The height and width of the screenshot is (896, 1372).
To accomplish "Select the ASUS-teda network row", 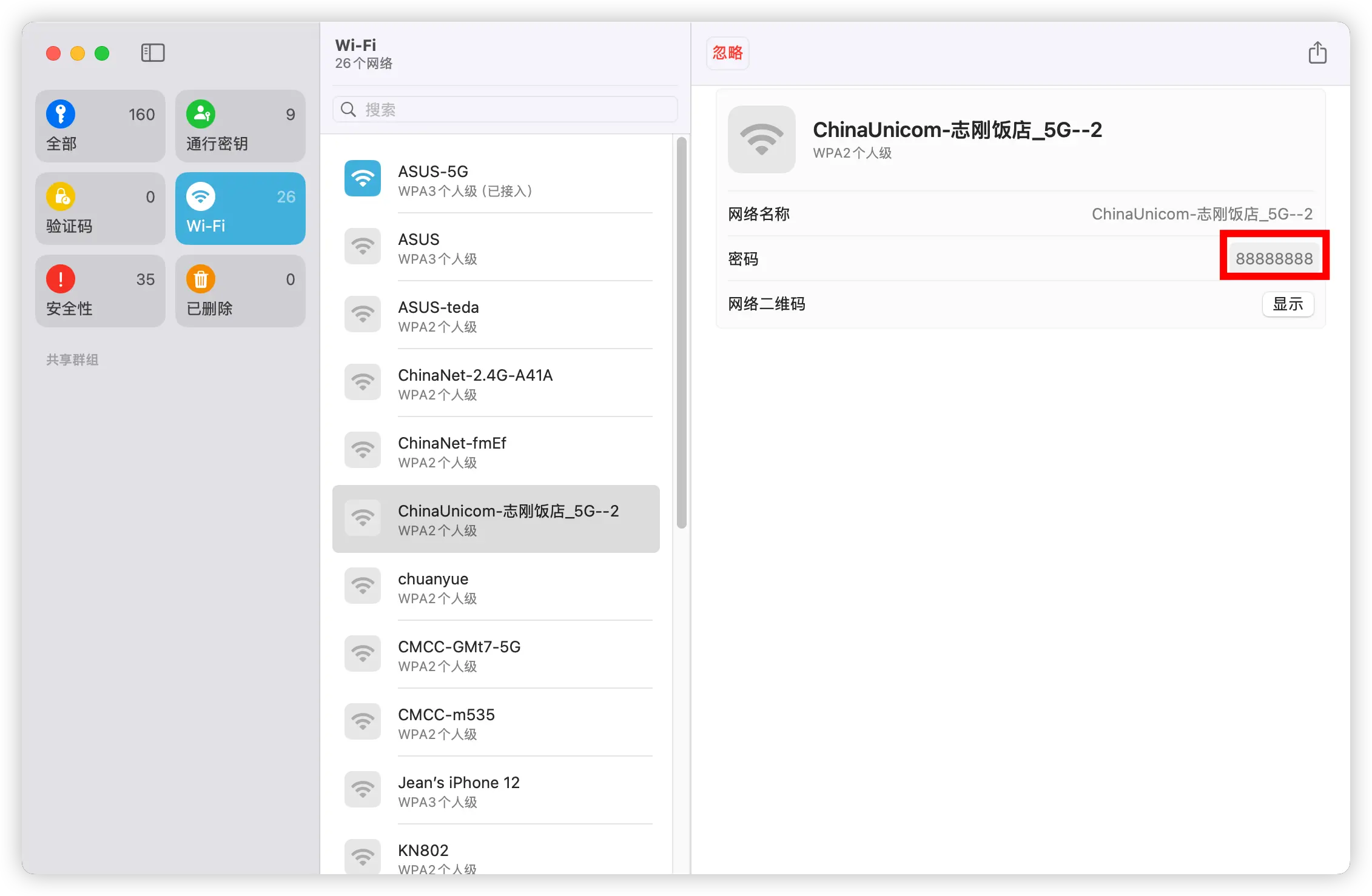I will 496,315.
